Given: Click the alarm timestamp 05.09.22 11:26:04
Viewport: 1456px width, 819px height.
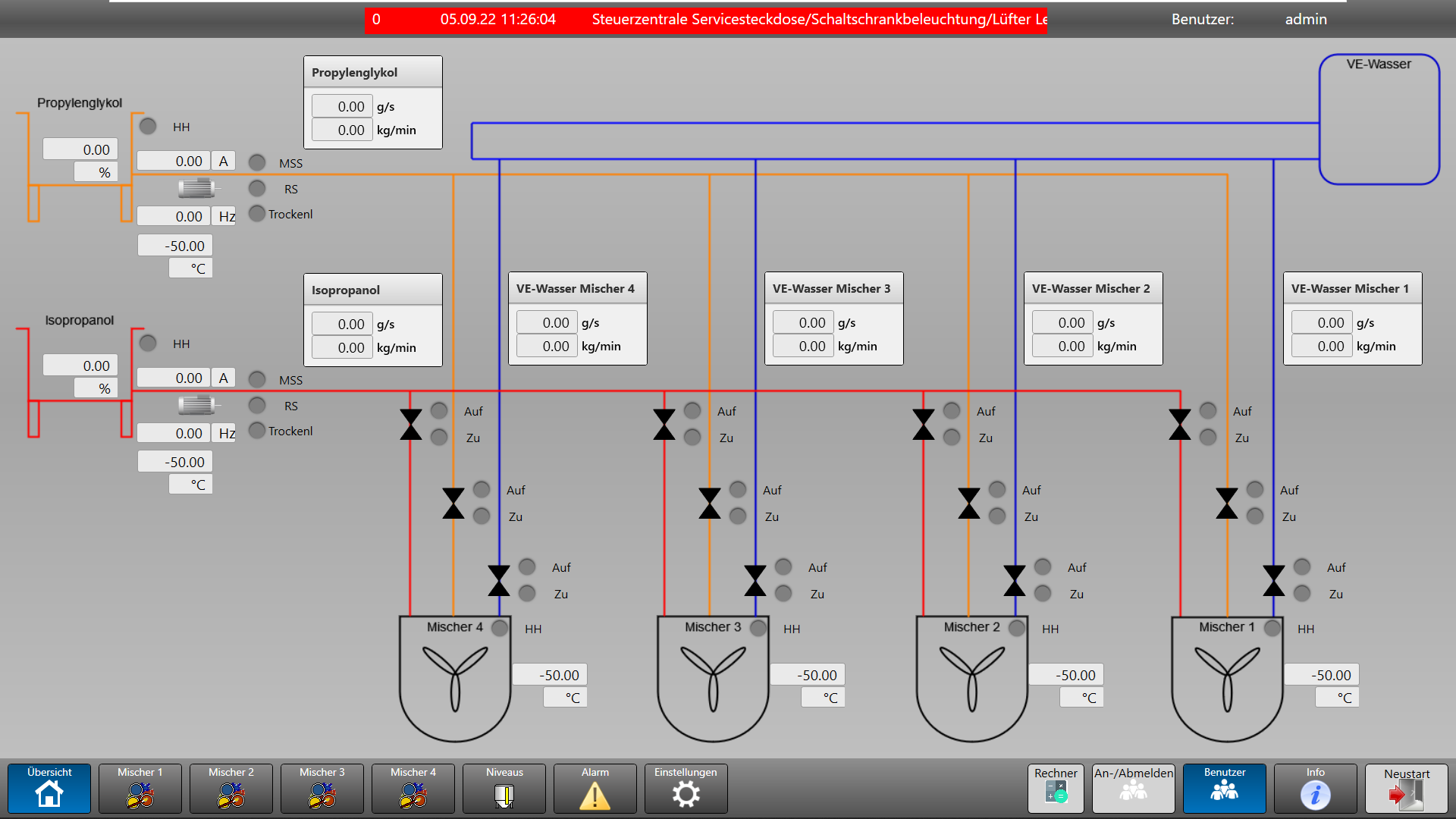Looking at the screenshot, I should (498, 20).
